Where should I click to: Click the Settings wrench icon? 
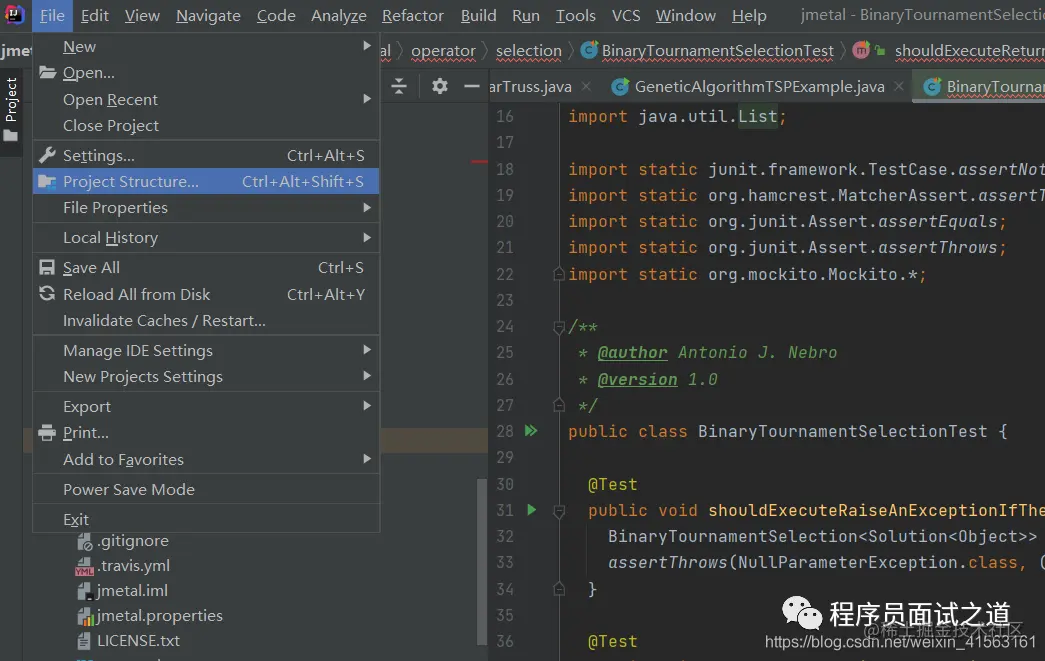(47, 155)
